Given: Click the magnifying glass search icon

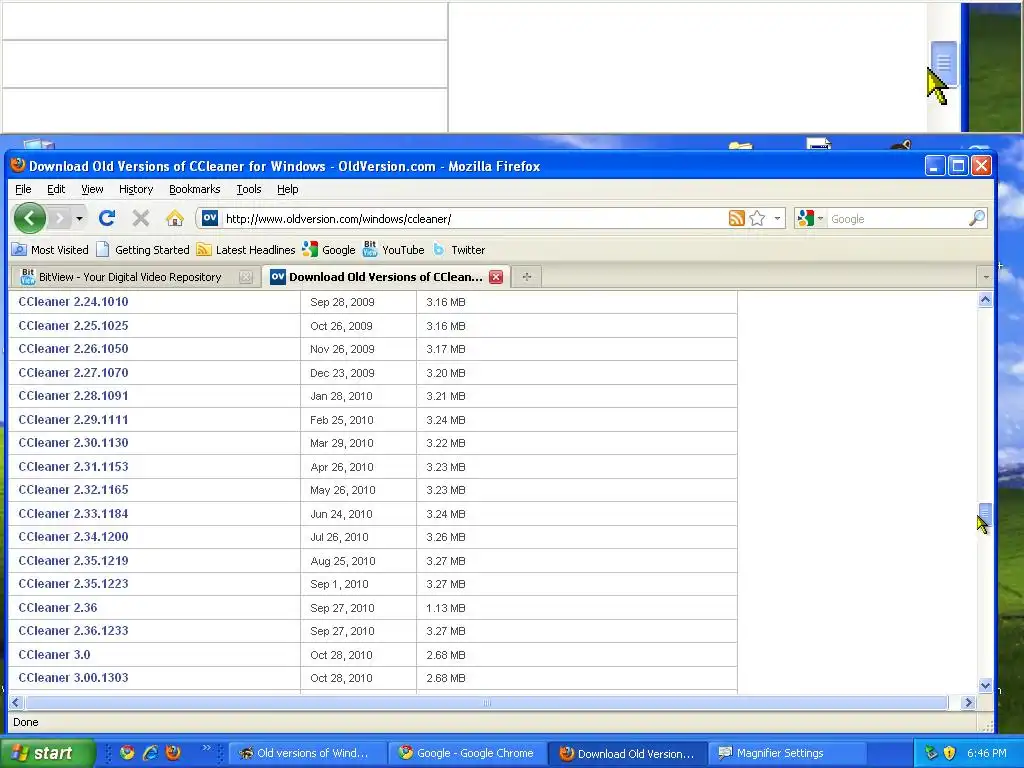Looking at the screenshot, I should point(976,218).
